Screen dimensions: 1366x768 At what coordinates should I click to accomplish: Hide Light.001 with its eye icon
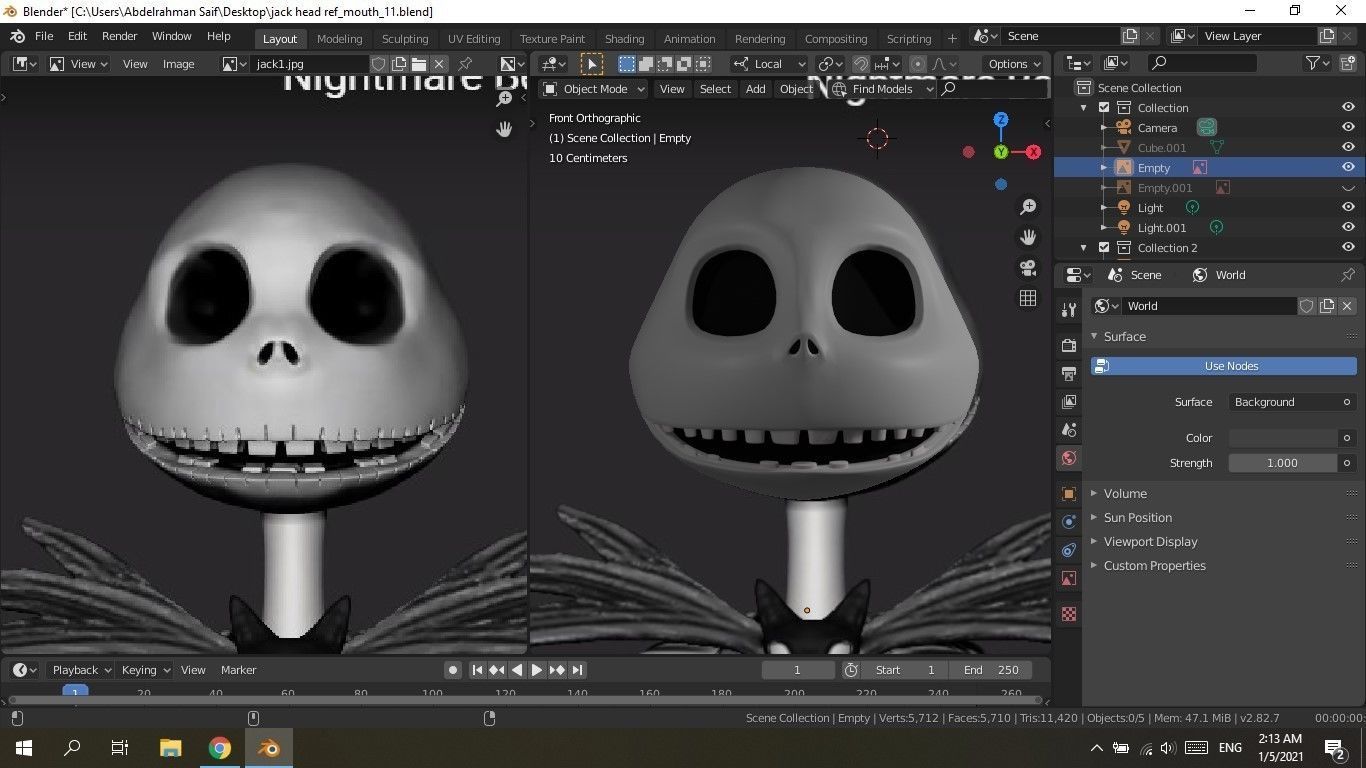1348,228
